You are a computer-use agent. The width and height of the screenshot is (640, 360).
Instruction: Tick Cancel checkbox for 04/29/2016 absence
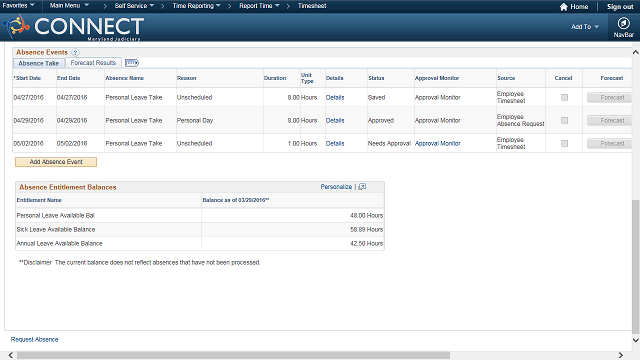click(564, 120)
